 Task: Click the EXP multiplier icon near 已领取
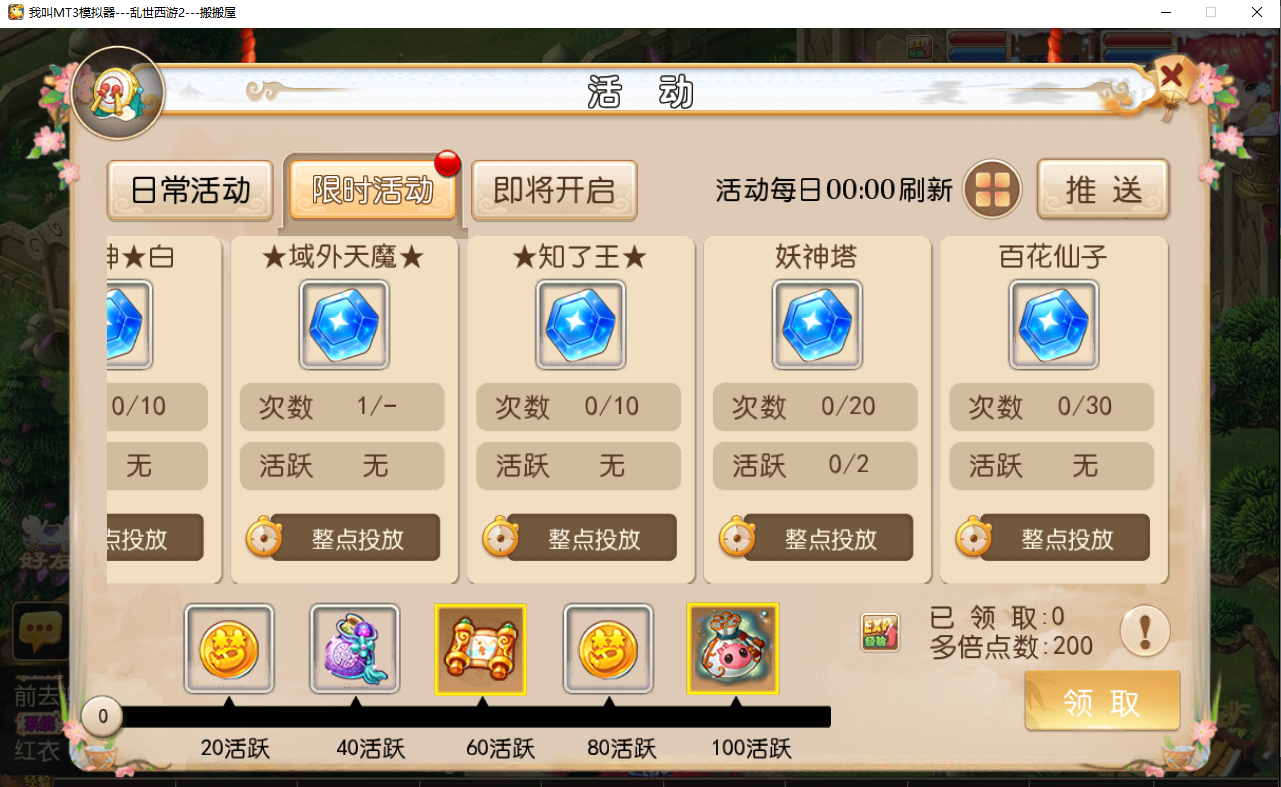(880, 632)
